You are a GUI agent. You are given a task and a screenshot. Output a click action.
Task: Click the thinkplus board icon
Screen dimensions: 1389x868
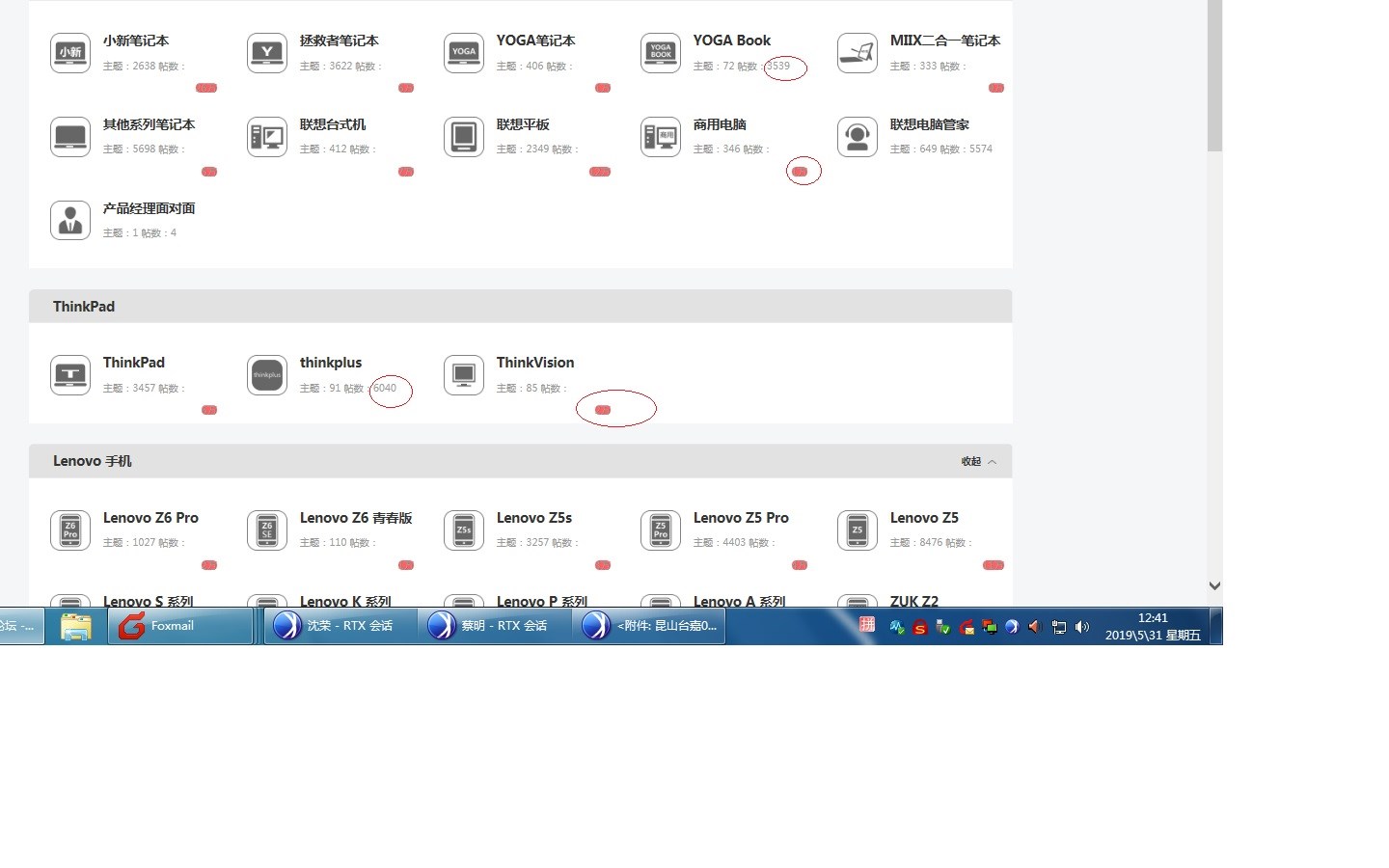pyautogui.click(x=267, y=375)
